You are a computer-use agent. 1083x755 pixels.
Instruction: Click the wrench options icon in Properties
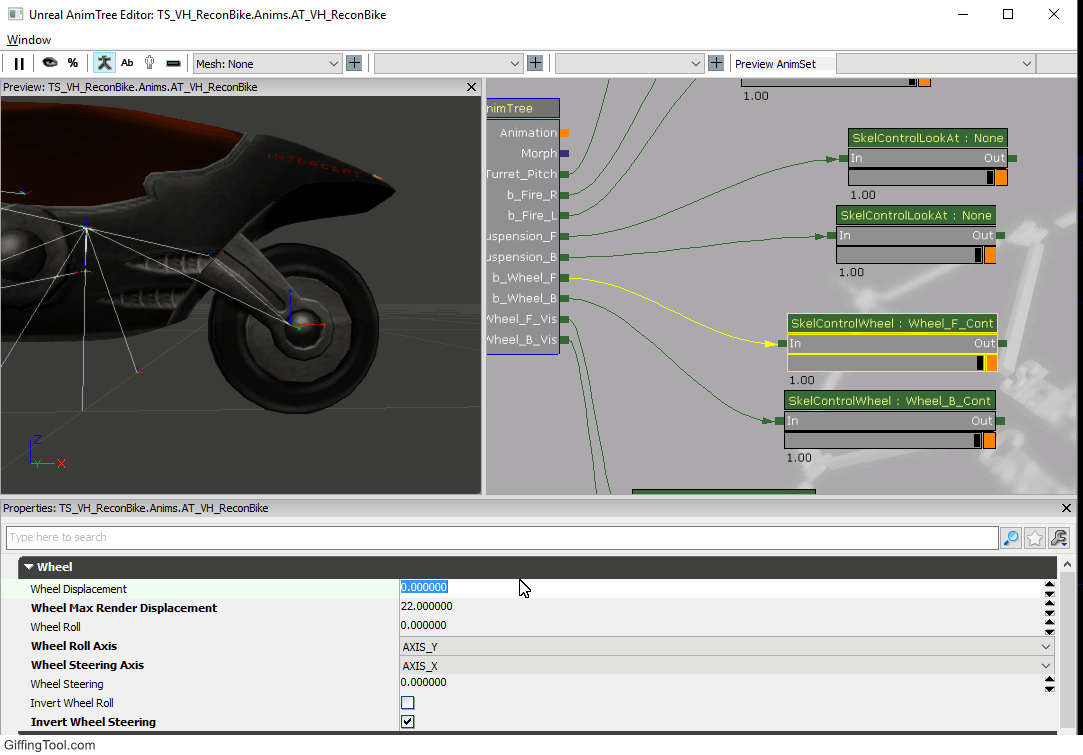tap(1059, 537)
